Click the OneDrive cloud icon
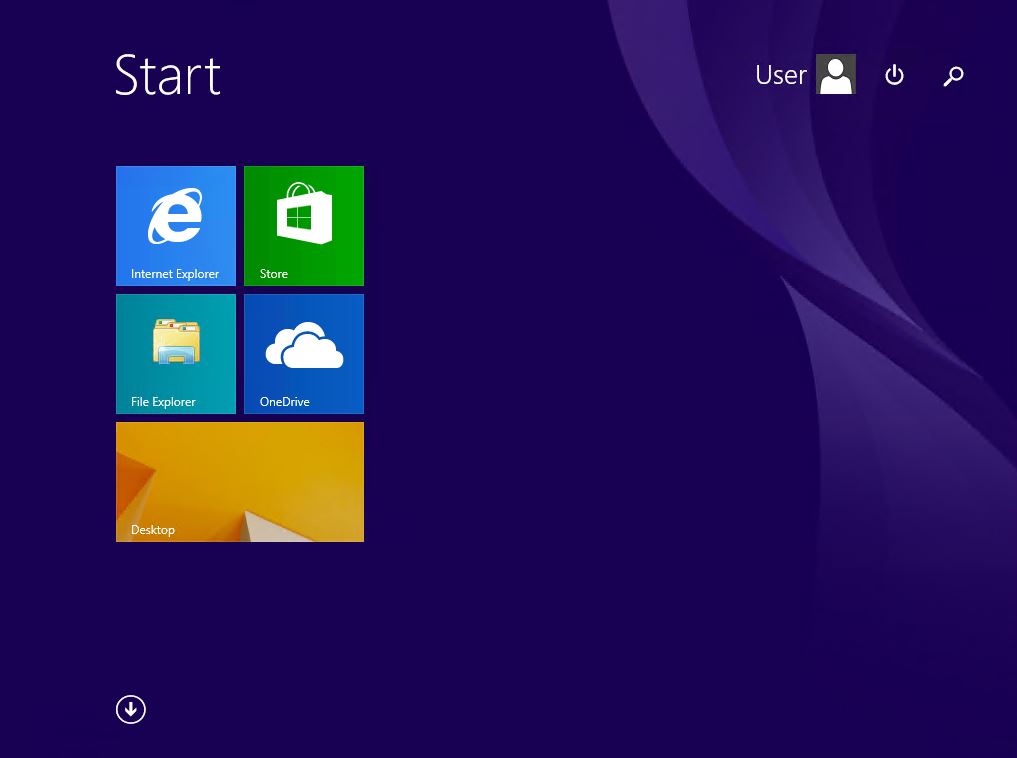The width and height of the screenshot is (1017, 758). click(x=304, y=345)
